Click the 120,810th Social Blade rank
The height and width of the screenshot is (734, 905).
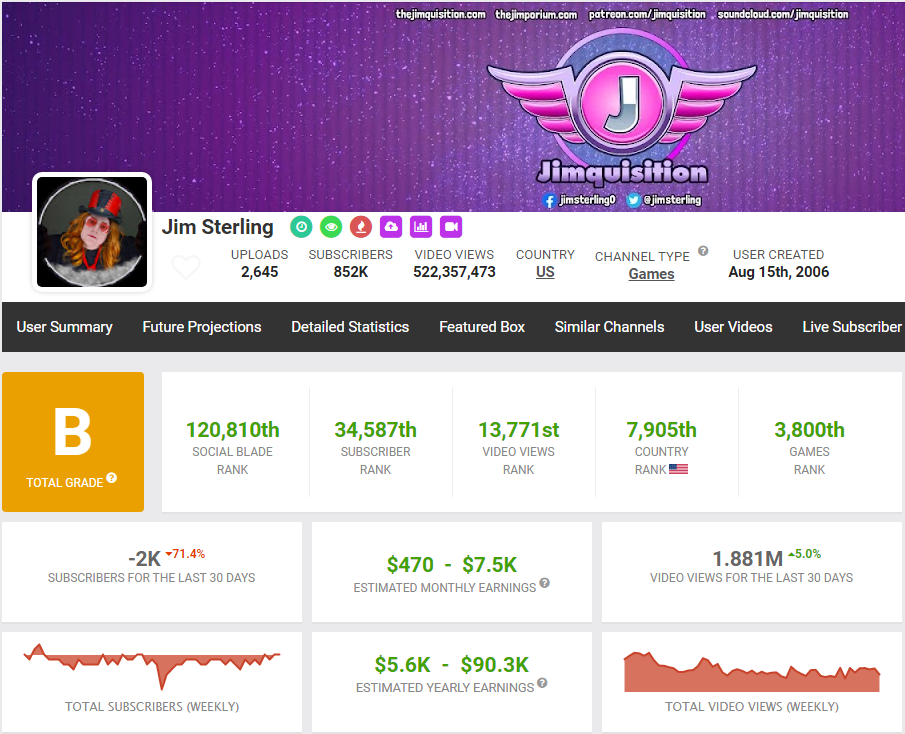233,430
